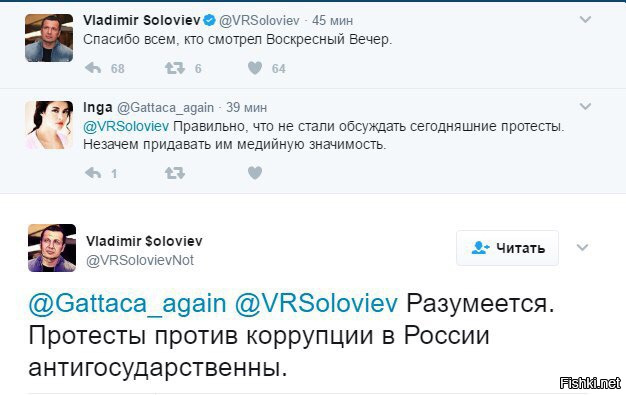This screenshot has height=395, width=626.
Task: Click the blue verified badge near Vladimir Soloviev
Action: (209, 20)
